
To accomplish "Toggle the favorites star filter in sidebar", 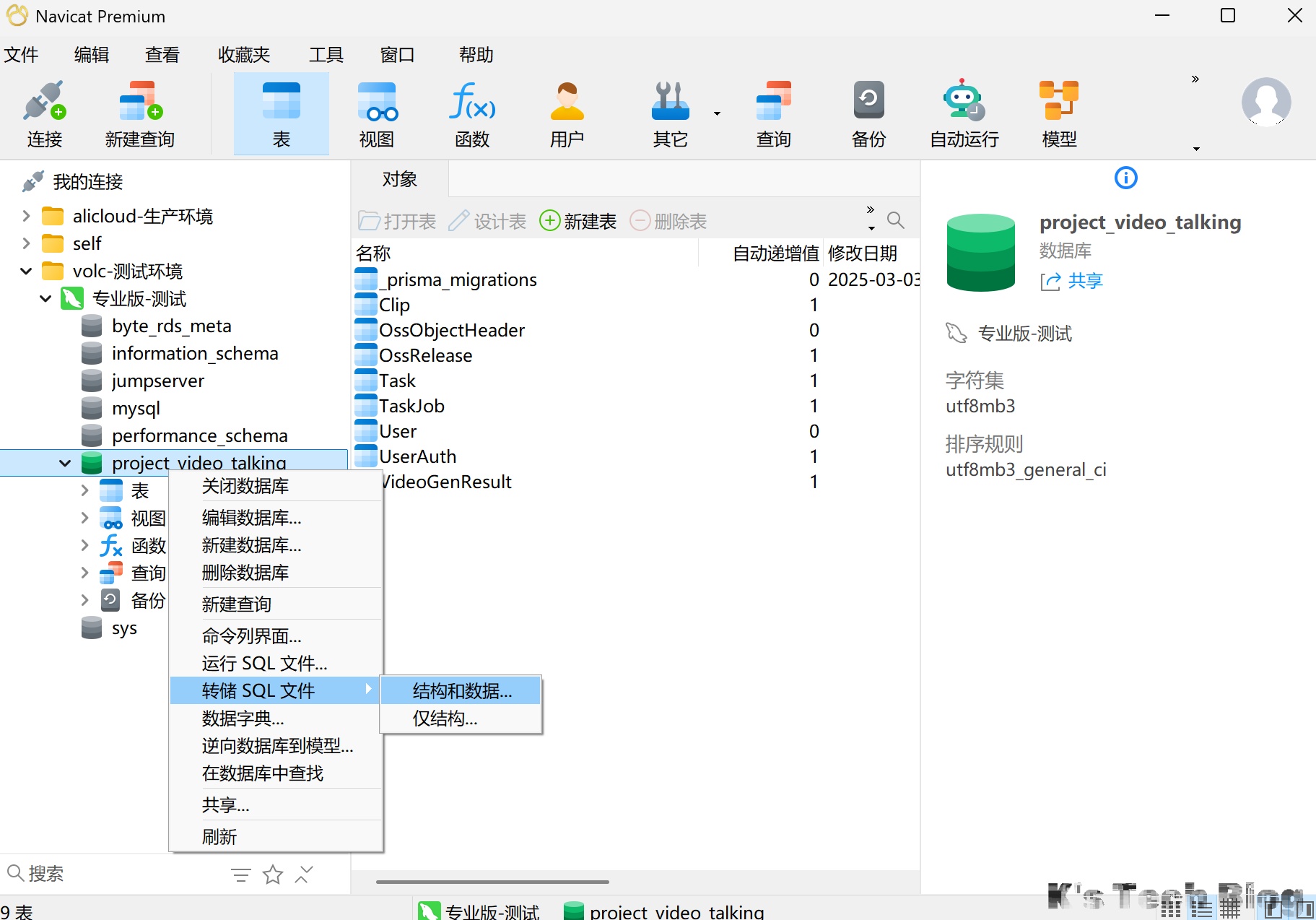I will click(x=273, y=875).
